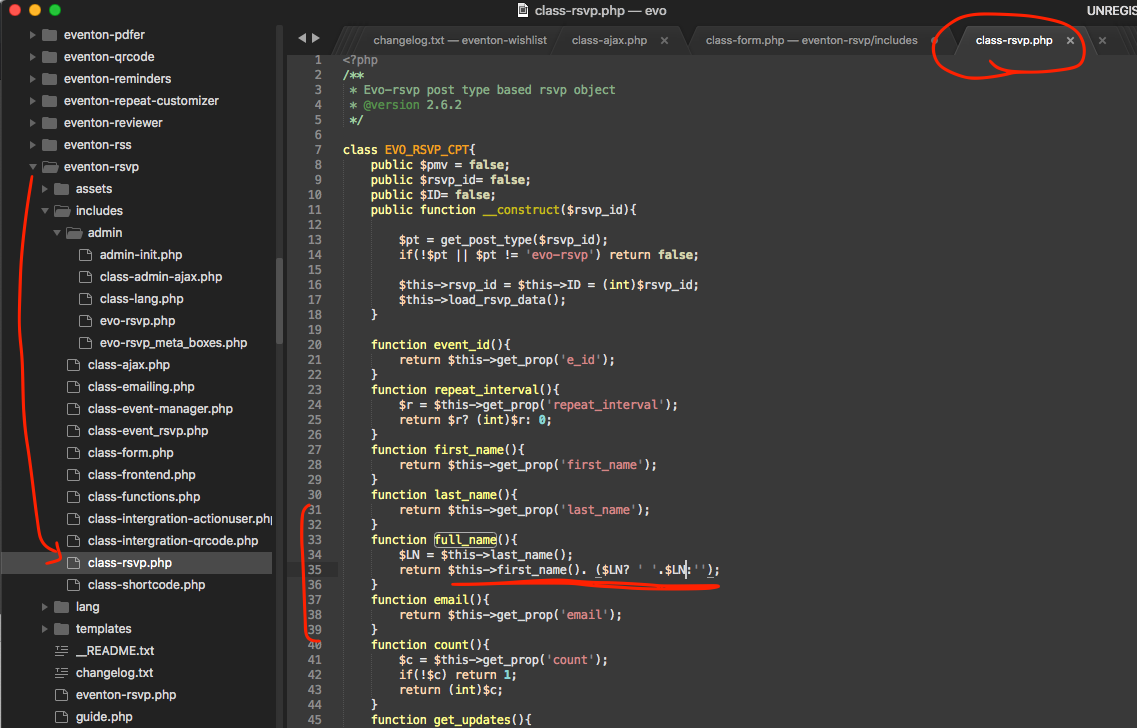This screenshot has height=728, width=1137.
Task: Open class-frontend.php from the sidebar
Action: point(141,475)
